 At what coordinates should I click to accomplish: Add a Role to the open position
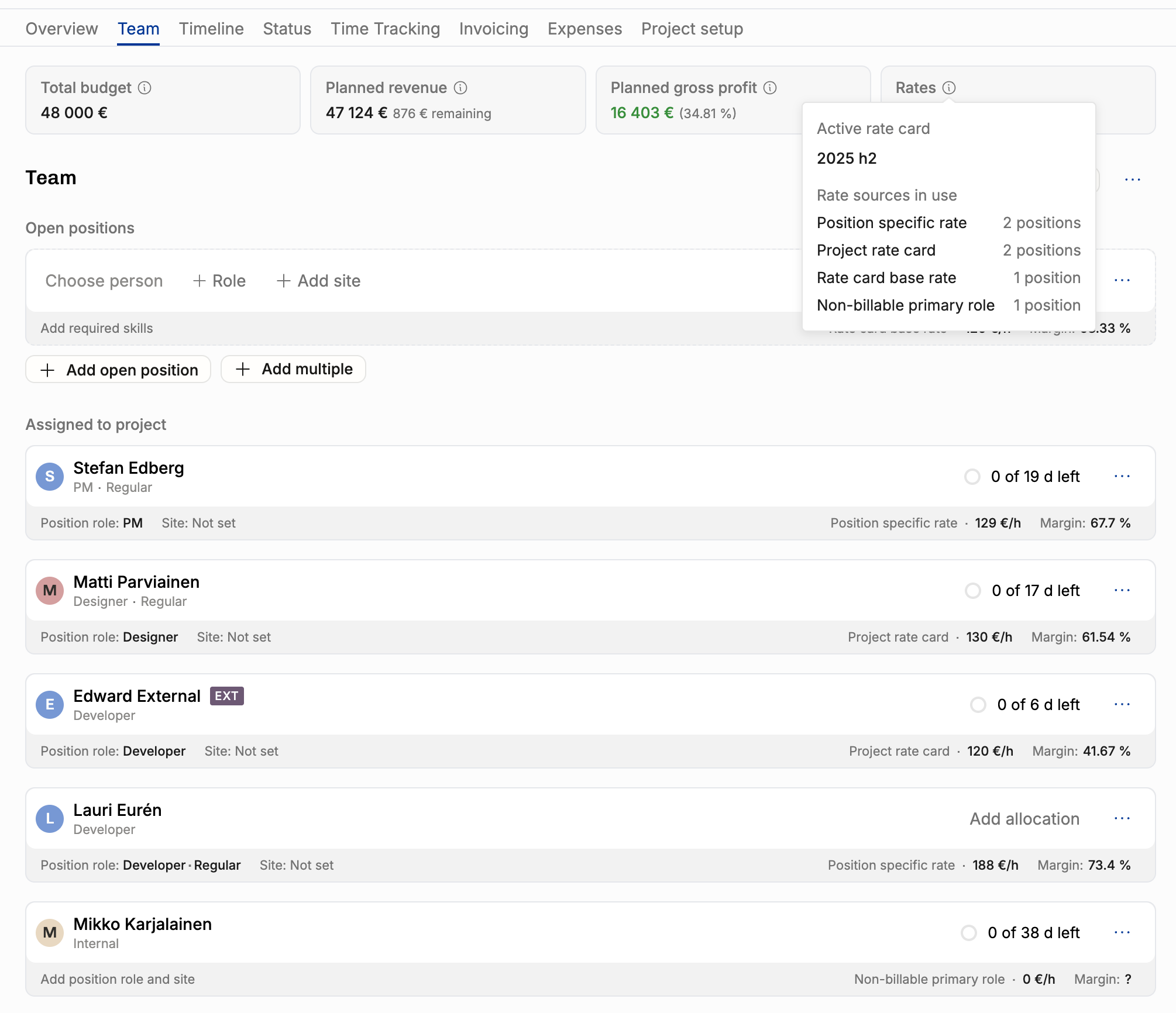(x=219, y=281)
